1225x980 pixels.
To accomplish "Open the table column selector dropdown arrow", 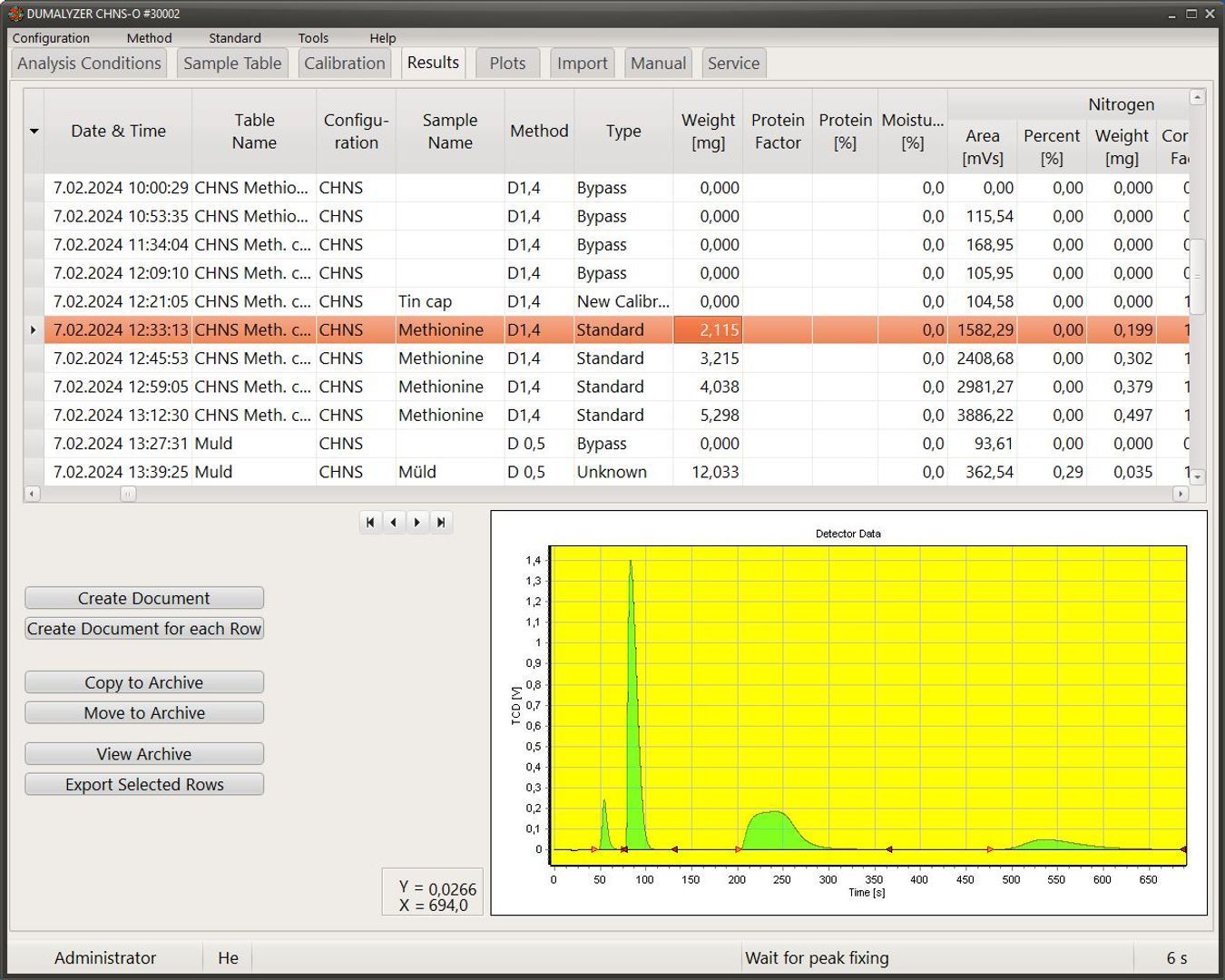I will coord(34,132).
